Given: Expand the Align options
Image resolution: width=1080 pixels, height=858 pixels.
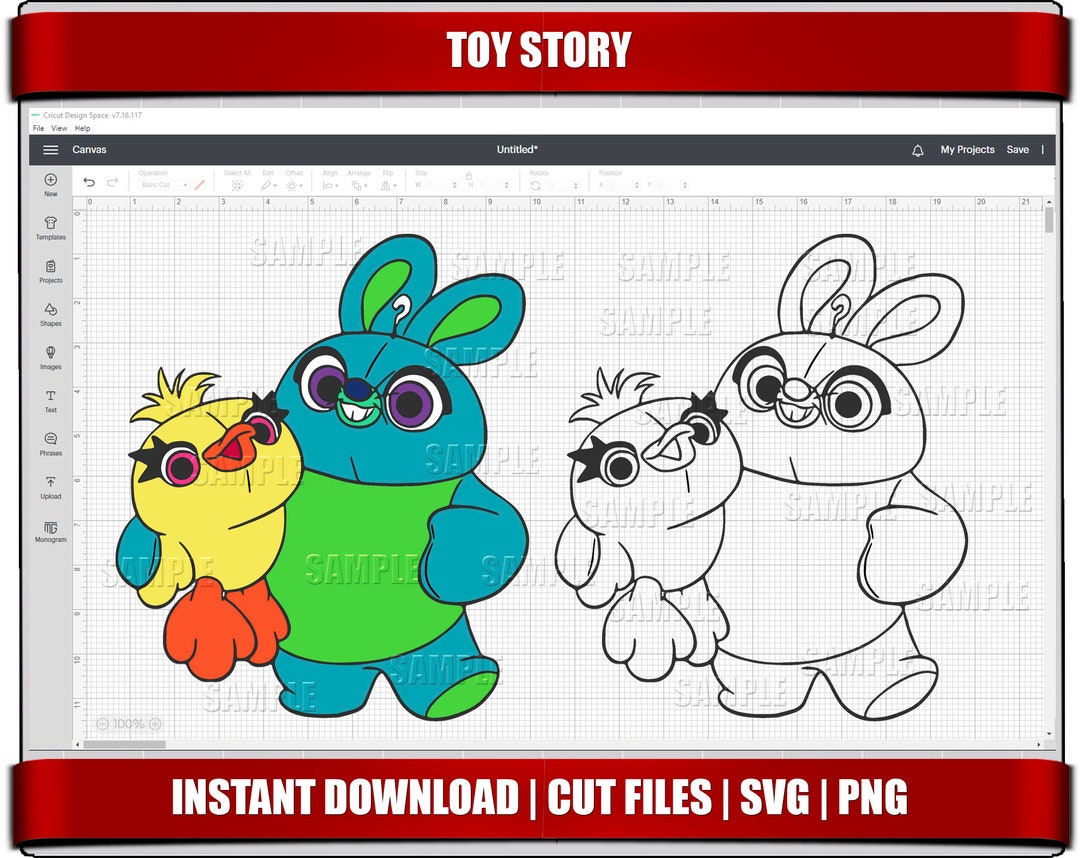Looking at the screenshot, I should click(330, 185).
